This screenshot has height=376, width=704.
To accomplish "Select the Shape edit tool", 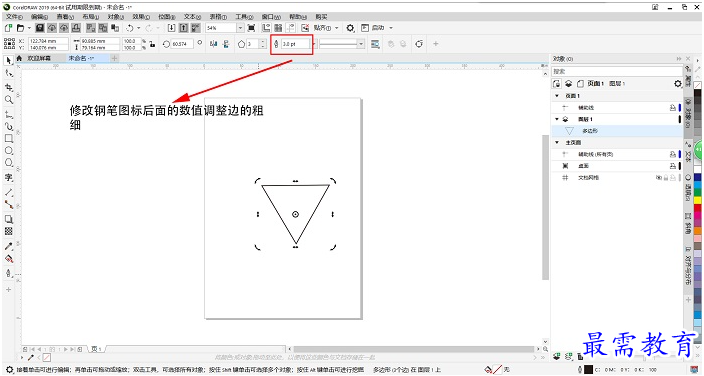I will 9,73.
